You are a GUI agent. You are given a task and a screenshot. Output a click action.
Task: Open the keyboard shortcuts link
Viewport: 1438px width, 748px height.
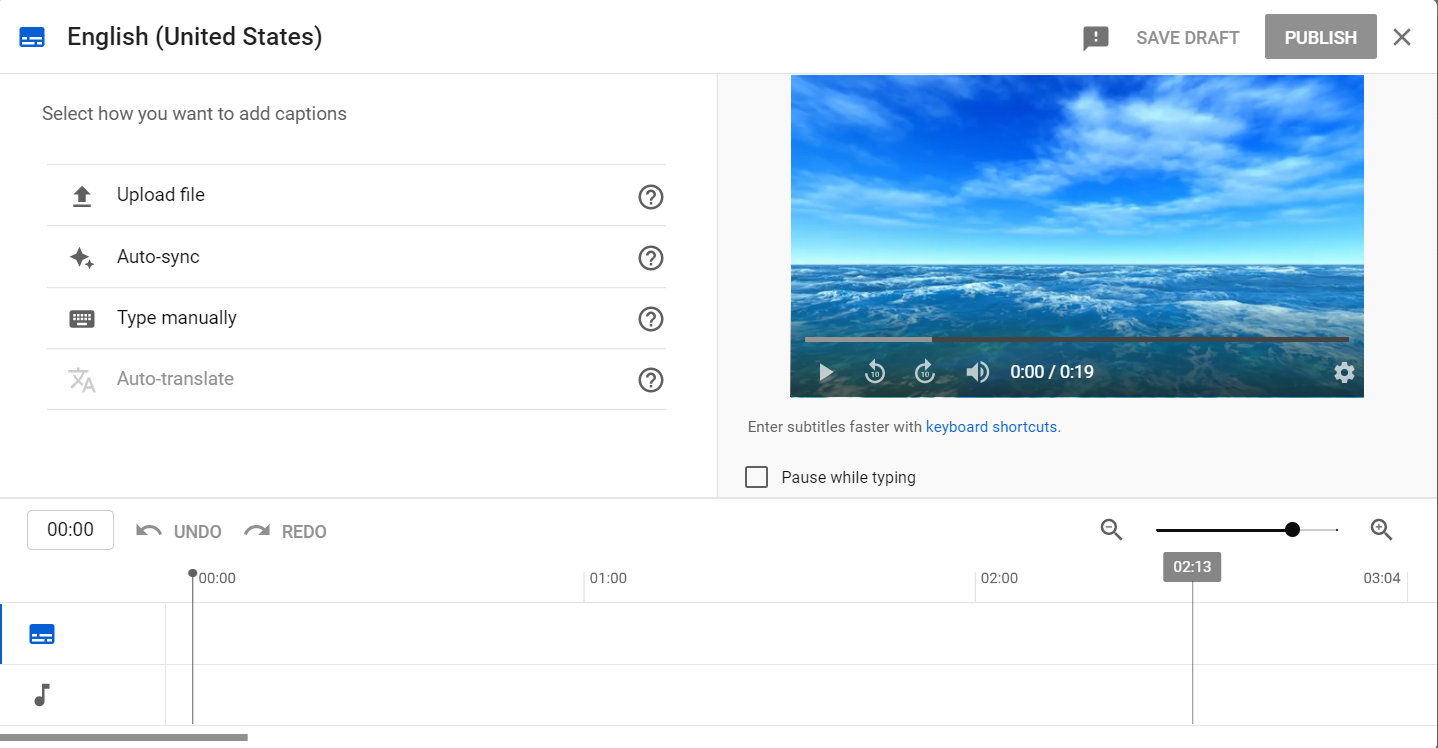[x=991, y=427]
